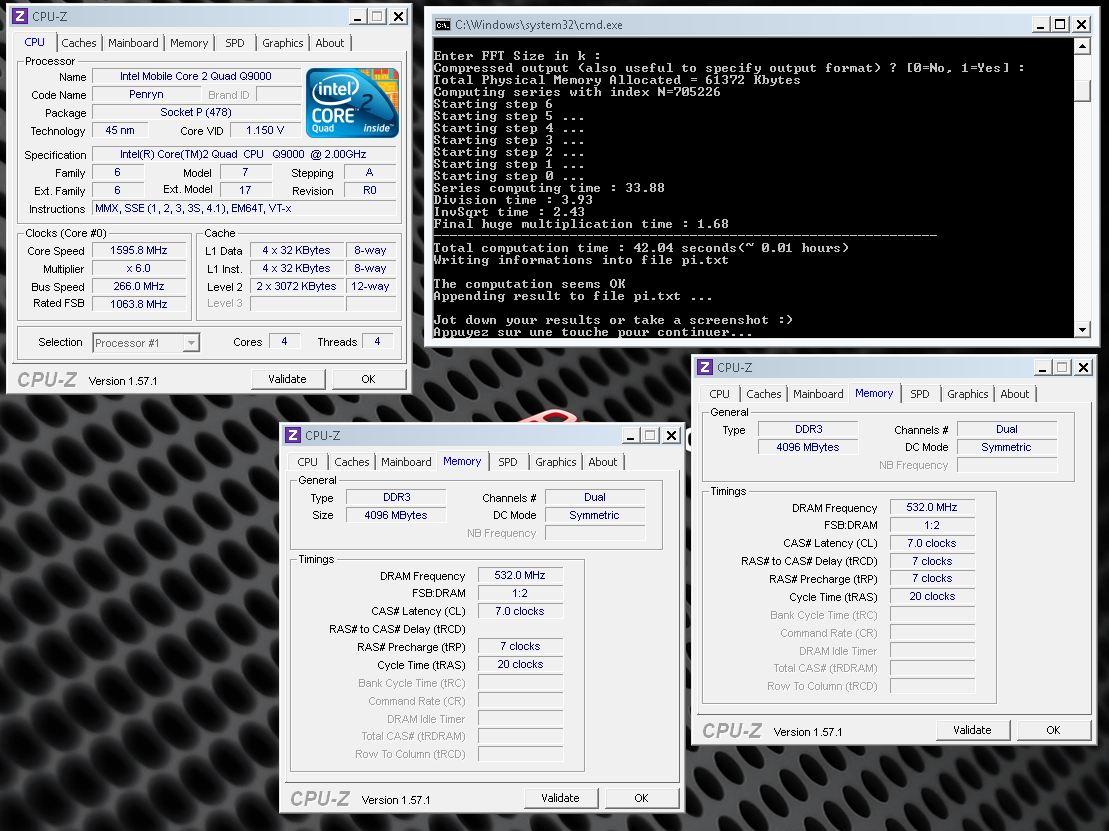Open Memory tab in top-left CPU-Z window
This screenshot has width=1109, height=831.
(189, 43)
